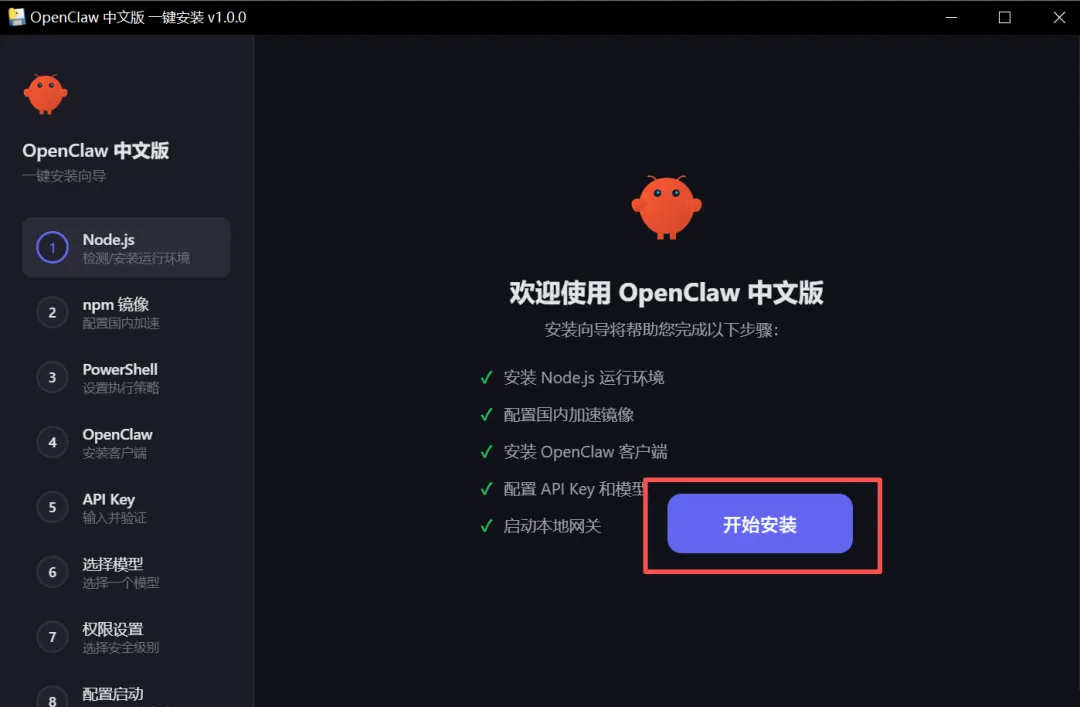The image size is (1080, 707).
Task: Select step 1 circle for Node.js
Action: tap(52, 247)
